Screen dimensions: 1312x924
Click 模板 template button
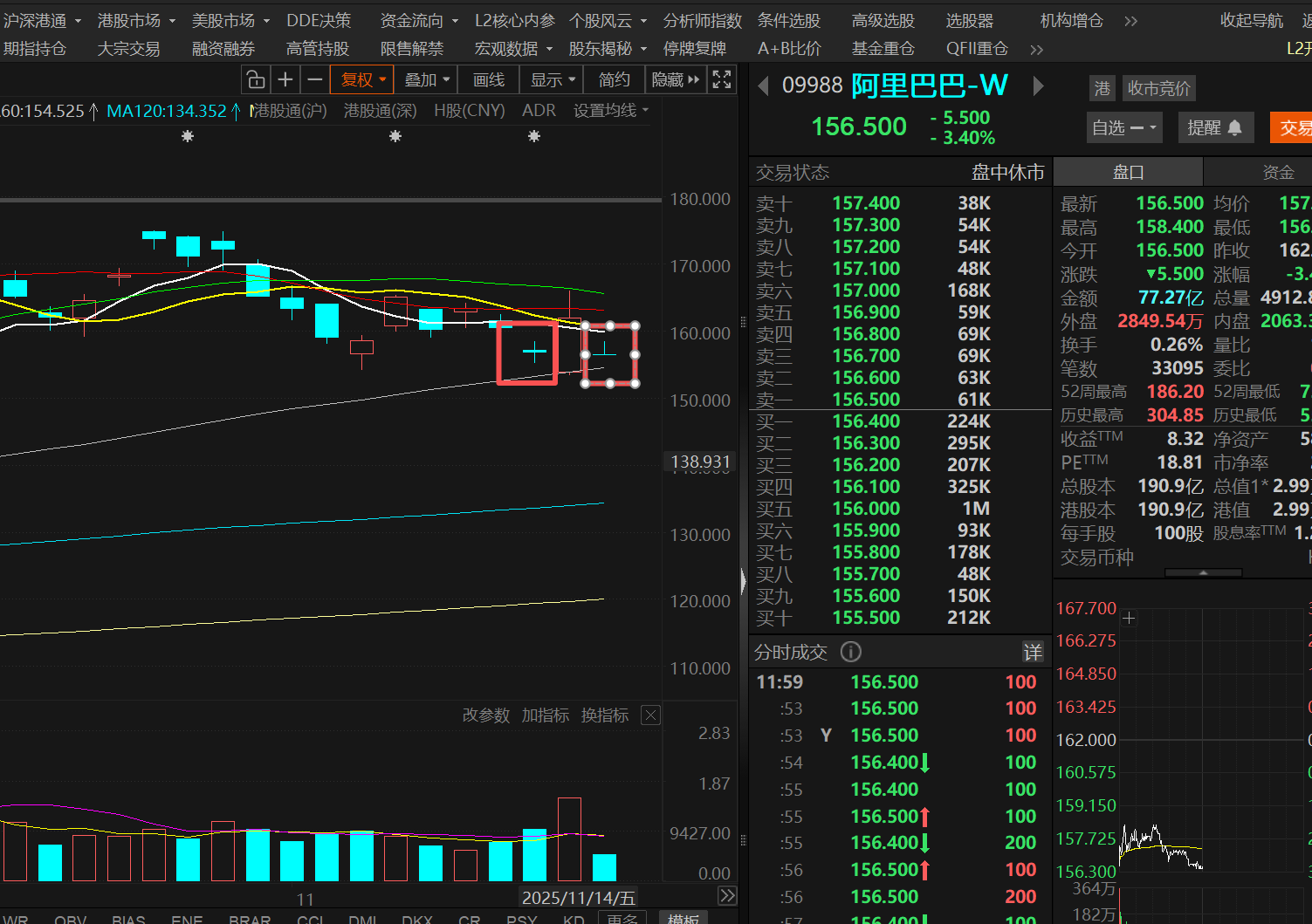tap(683, 919)
